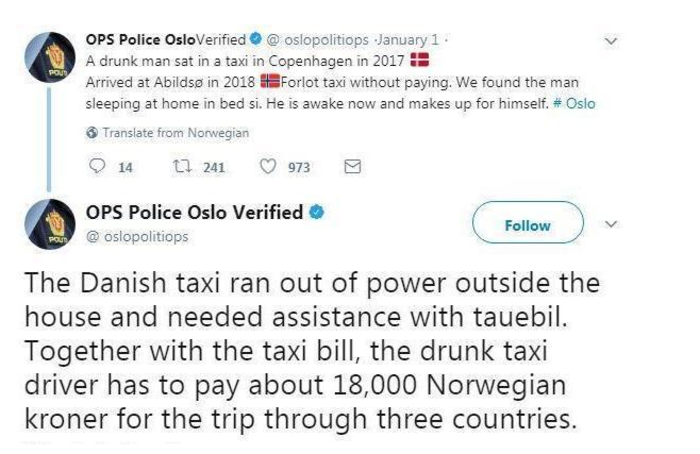This screenshot has width=700, height=454.
Task: Click the reply speech bubble icon
Action: [98, 168]
